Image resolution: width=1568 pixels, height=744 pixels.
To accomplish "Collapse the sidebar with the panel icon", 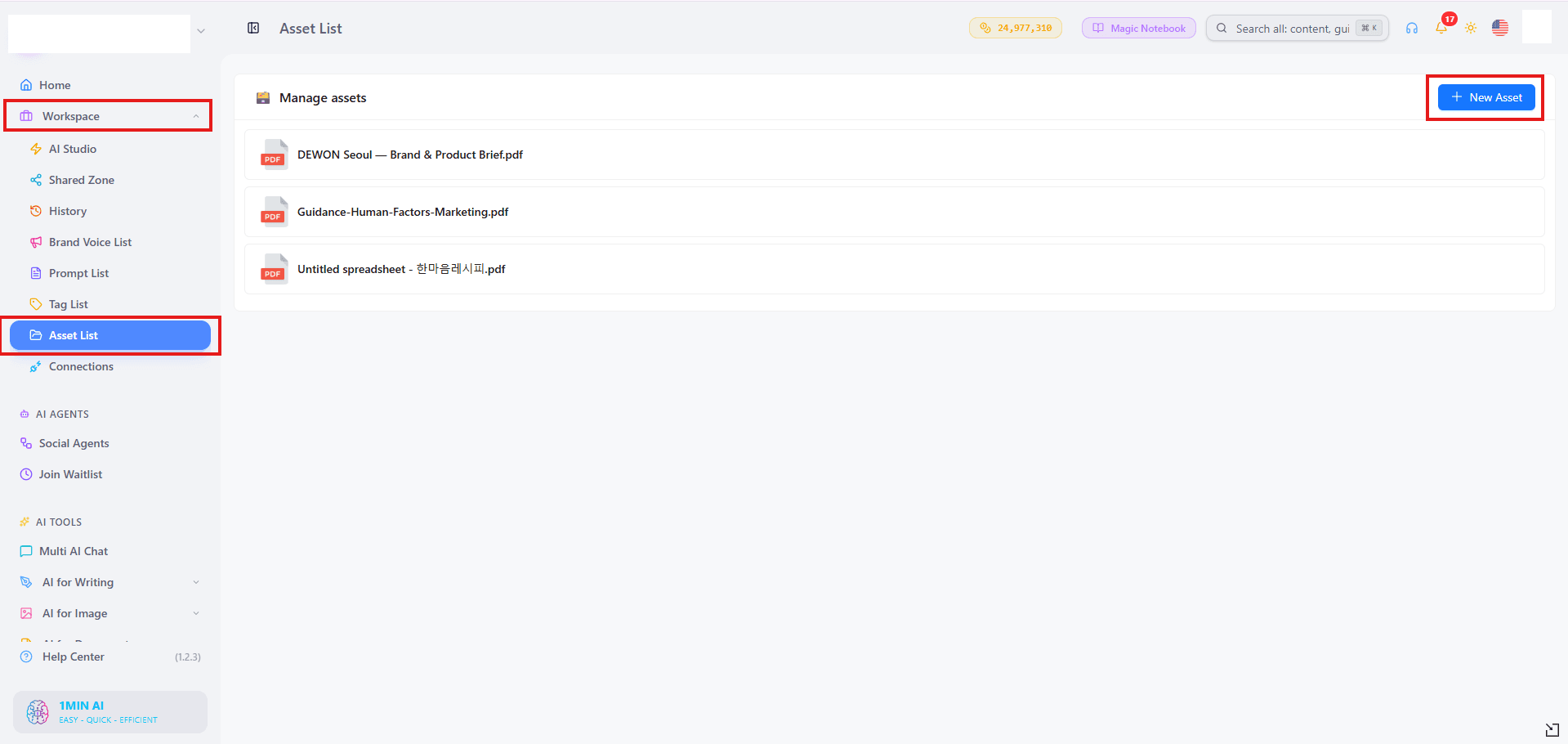I will [x=253, y=28].
